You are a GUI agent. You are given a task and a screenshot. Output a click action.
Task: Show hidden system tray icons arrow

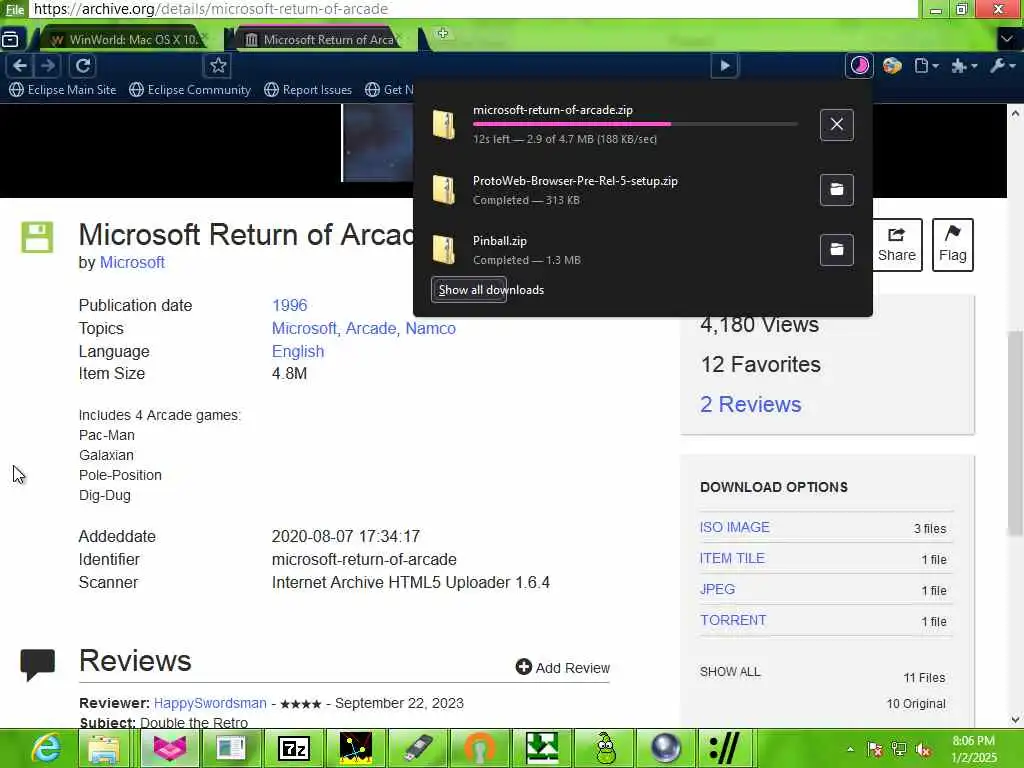pyautogui.click(x=850, y=750)
